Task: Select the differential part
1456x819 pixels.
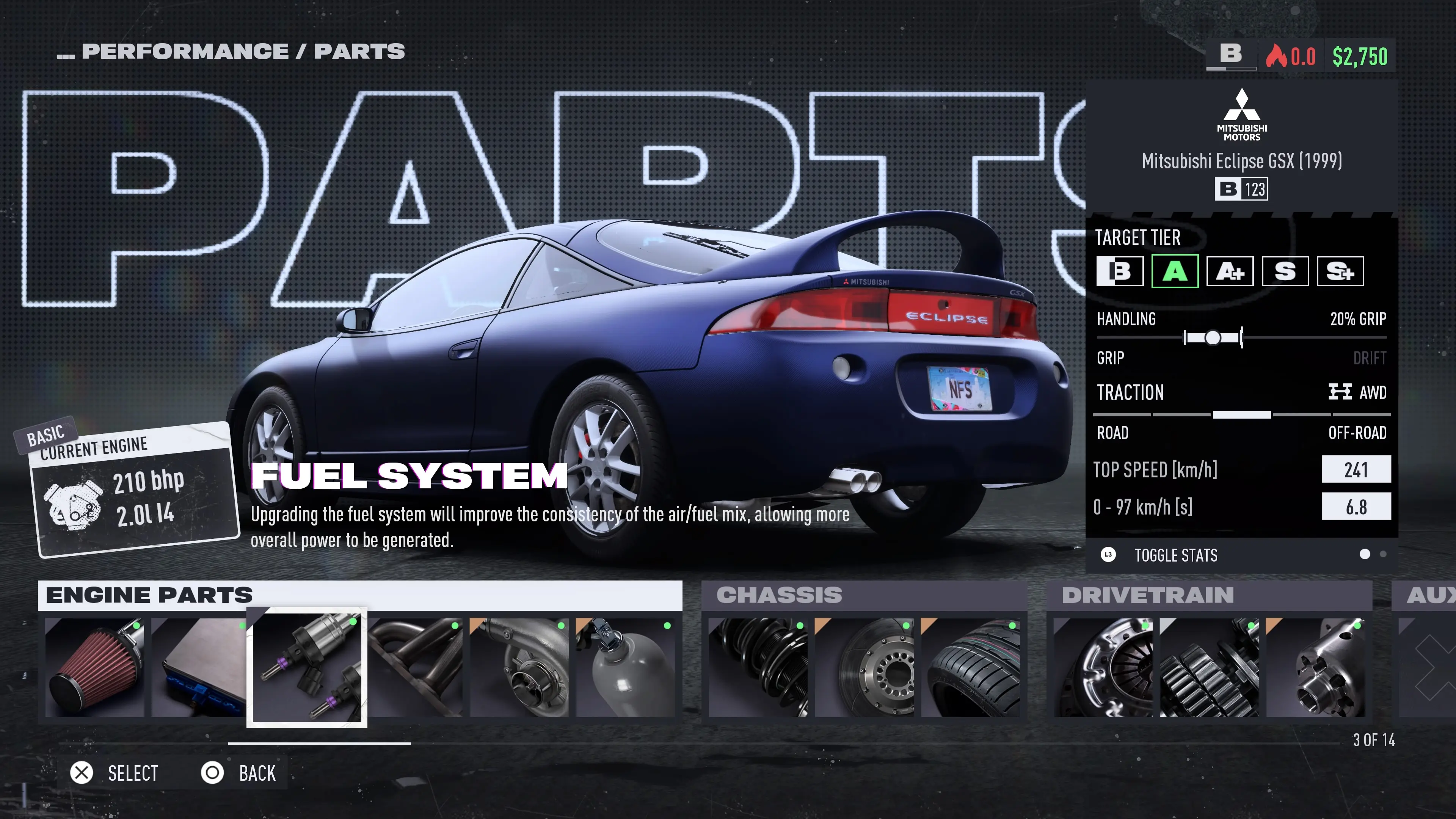Action: point(1316,667)
